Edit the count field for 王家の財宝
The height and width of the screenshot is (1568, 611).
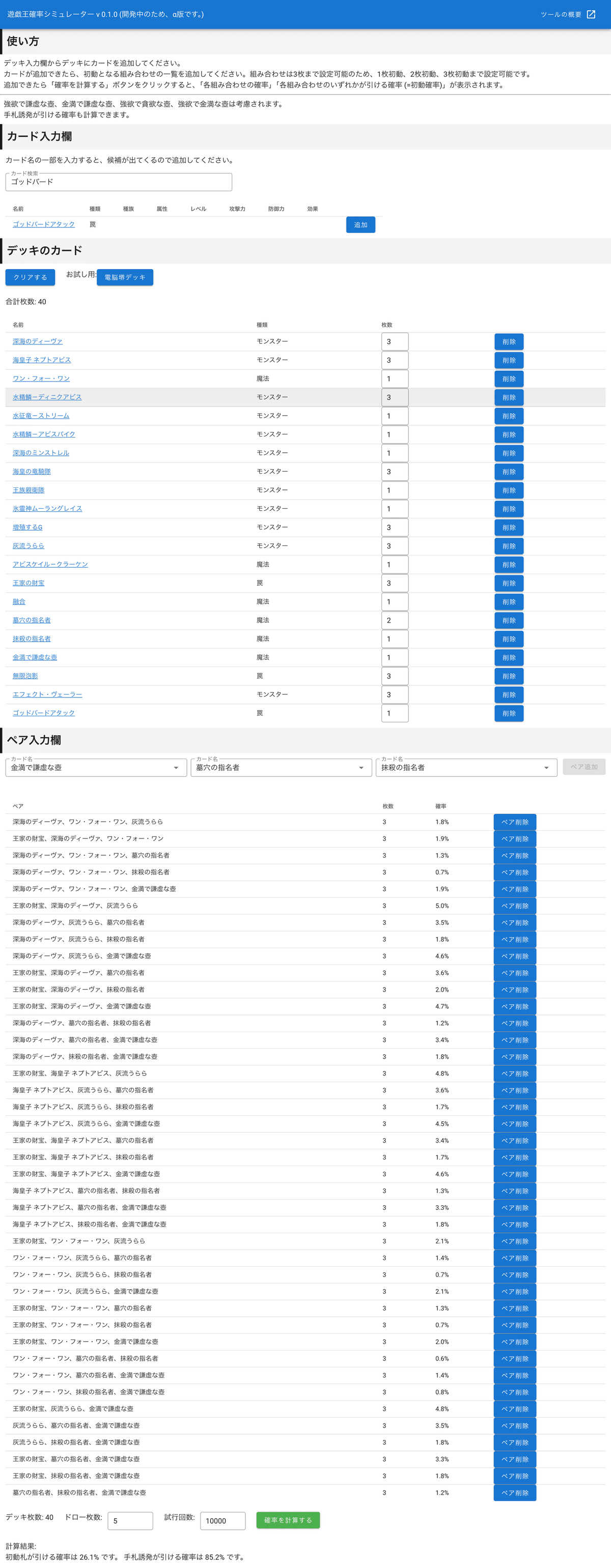(x=395, y=583)
